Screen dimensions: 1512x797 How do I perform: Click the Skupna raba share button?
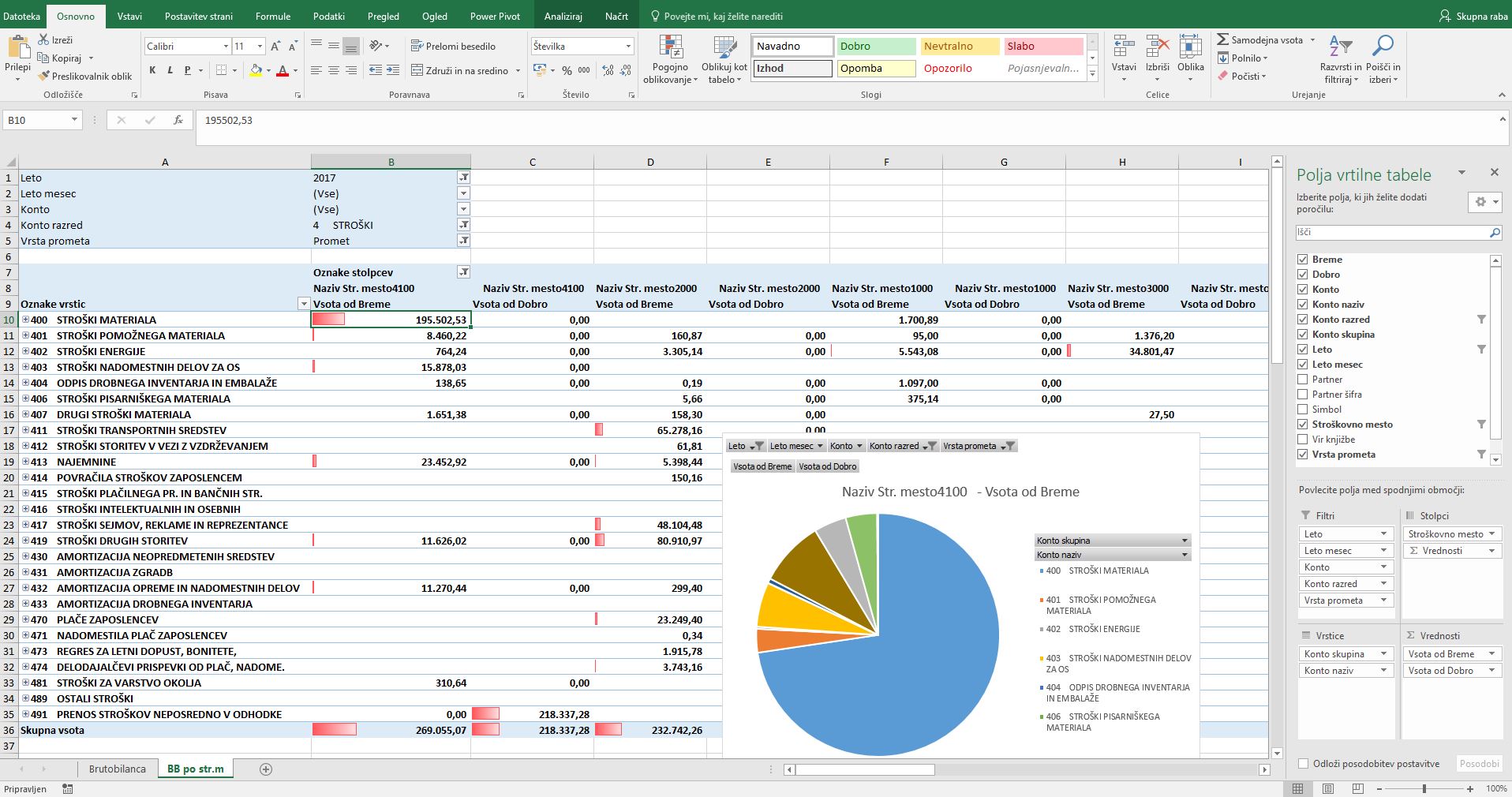pos(1473,16)
